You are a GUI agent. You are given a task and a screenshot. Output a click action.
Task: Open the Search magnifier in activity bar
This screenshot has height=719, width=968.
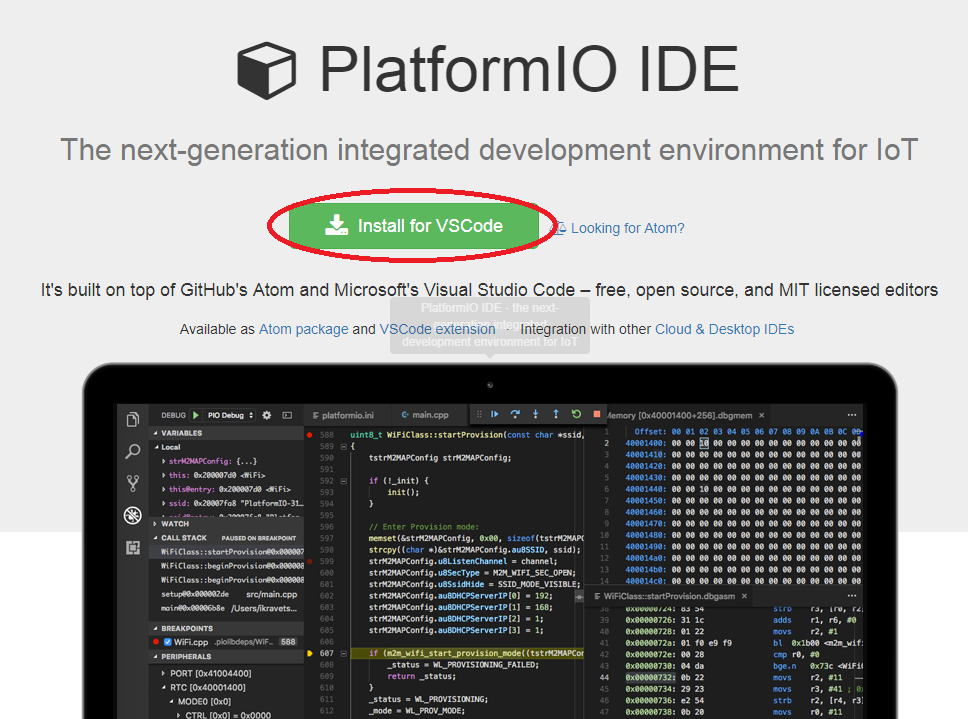133,451
